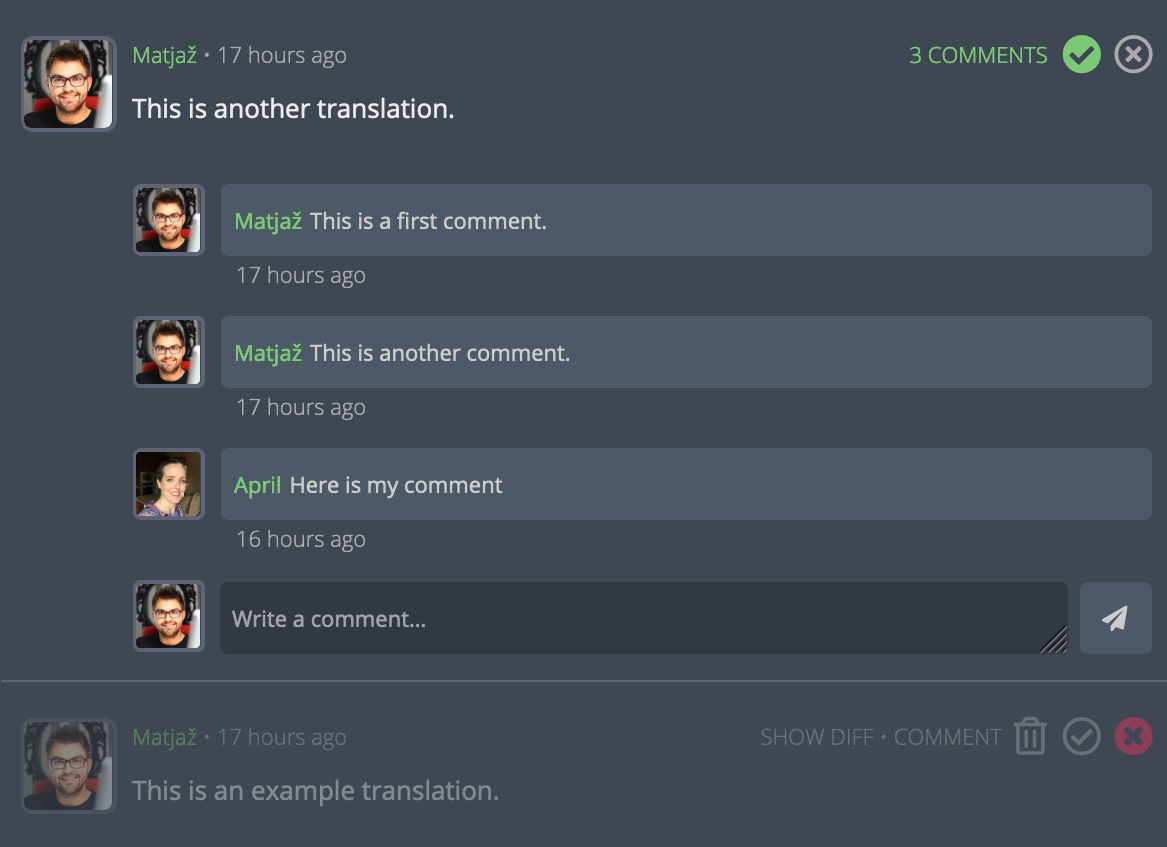
Task: Open SHOW DIFF for the example translation
Action: [817, 738]
